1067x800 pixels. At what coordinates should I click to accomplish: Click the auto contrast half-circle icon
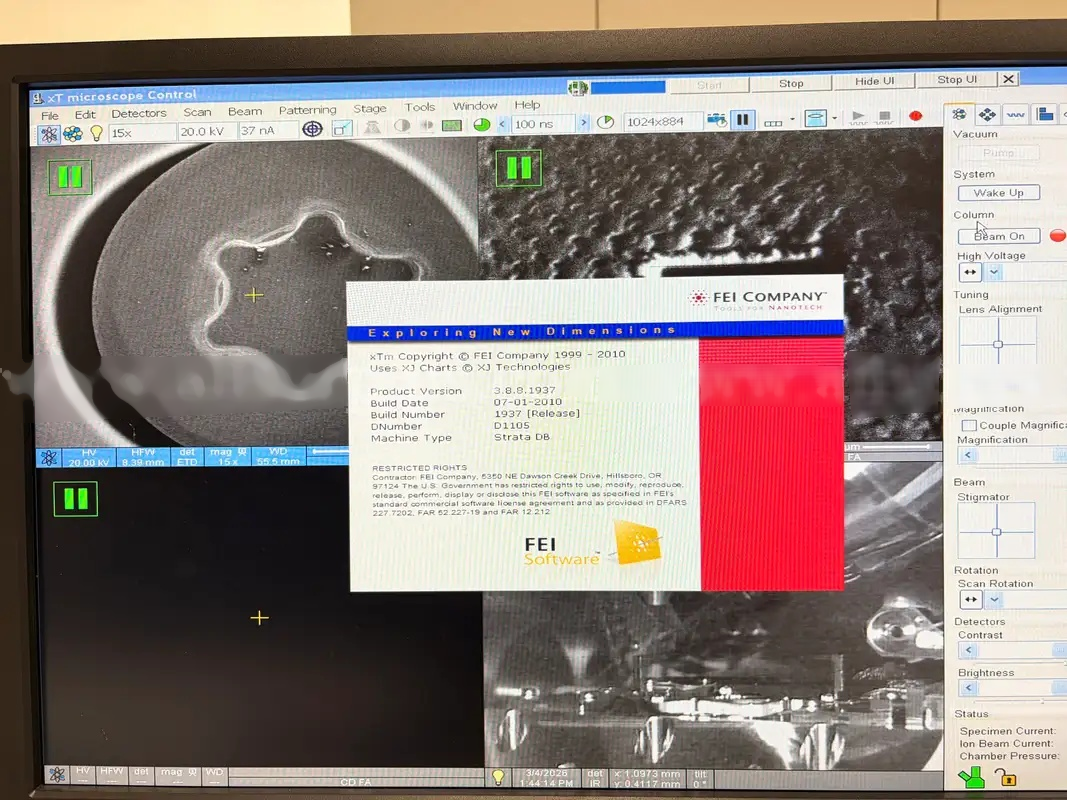coord(402,126)
